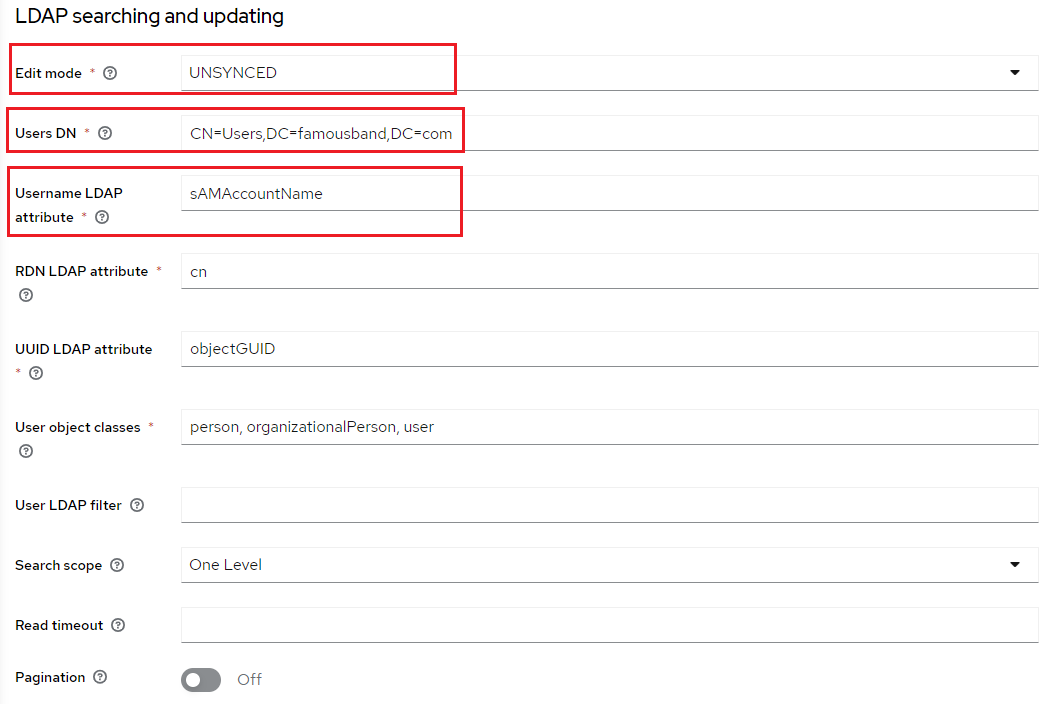Click the Users DN question mark icon
The image size is (1040, 704).
click(x=106, y=132)
